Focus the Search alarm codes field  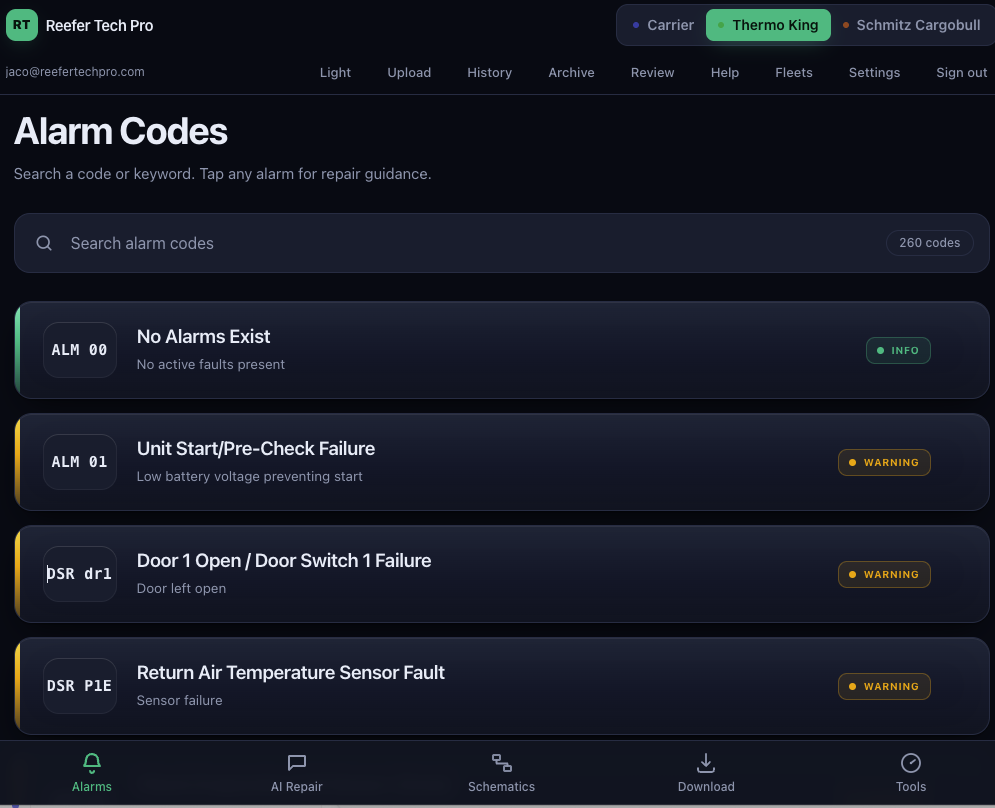(501, 243)
